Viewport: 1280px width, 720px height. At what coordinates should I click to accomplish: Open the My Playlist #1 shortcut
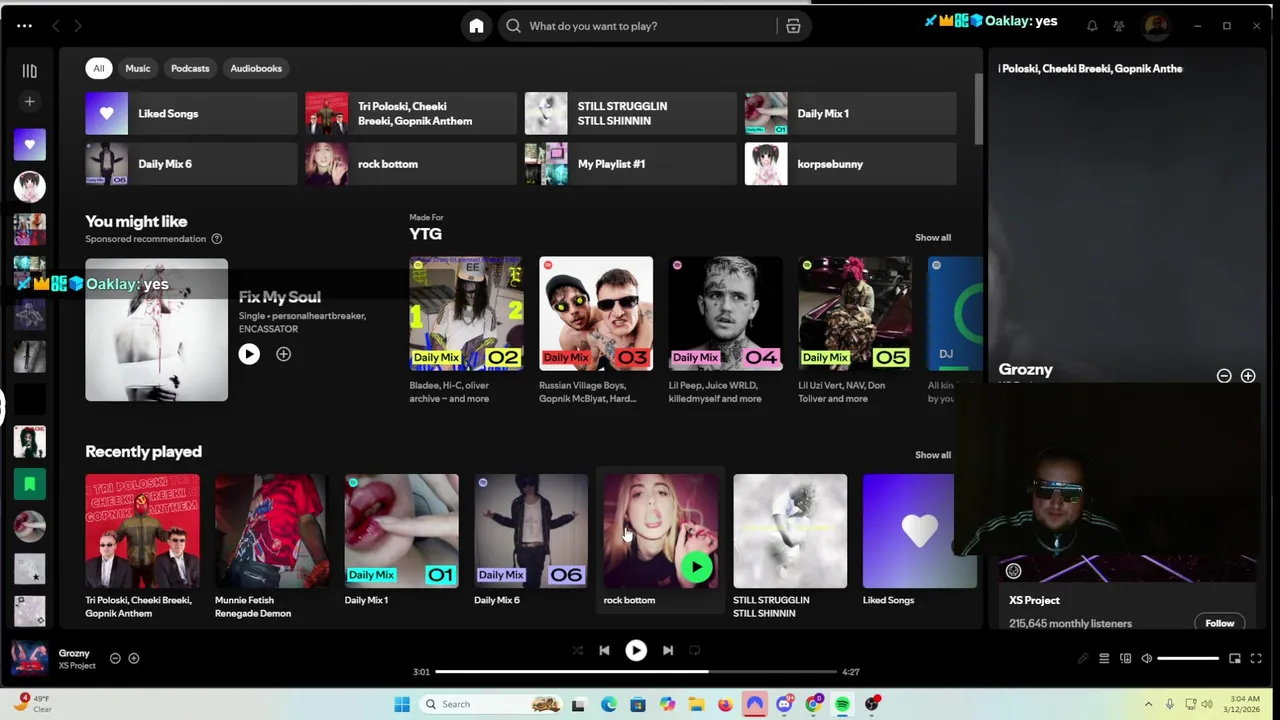(631, 164)
